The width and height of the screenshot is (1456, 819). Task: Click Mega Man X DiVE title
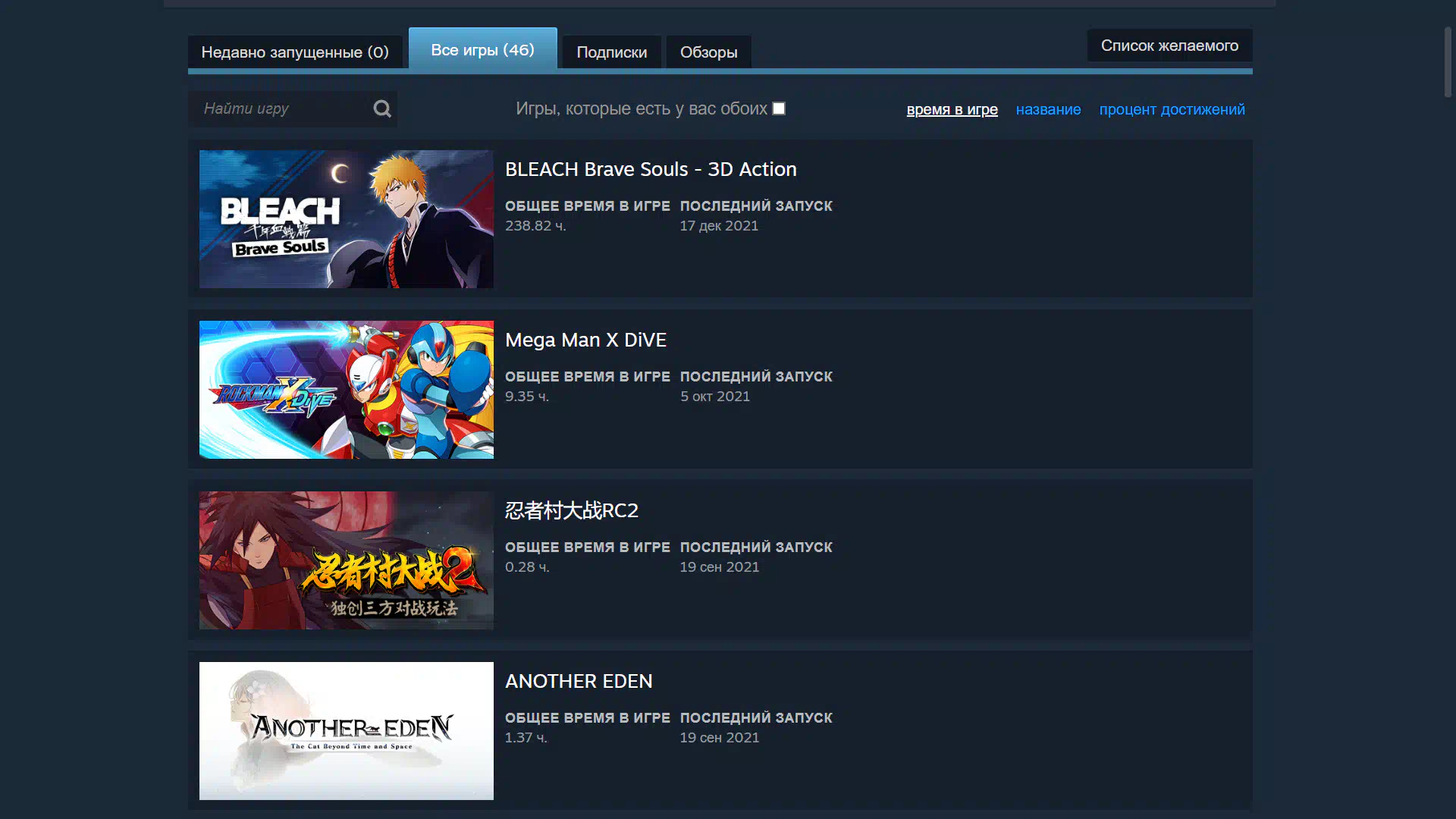click(585, 340)
